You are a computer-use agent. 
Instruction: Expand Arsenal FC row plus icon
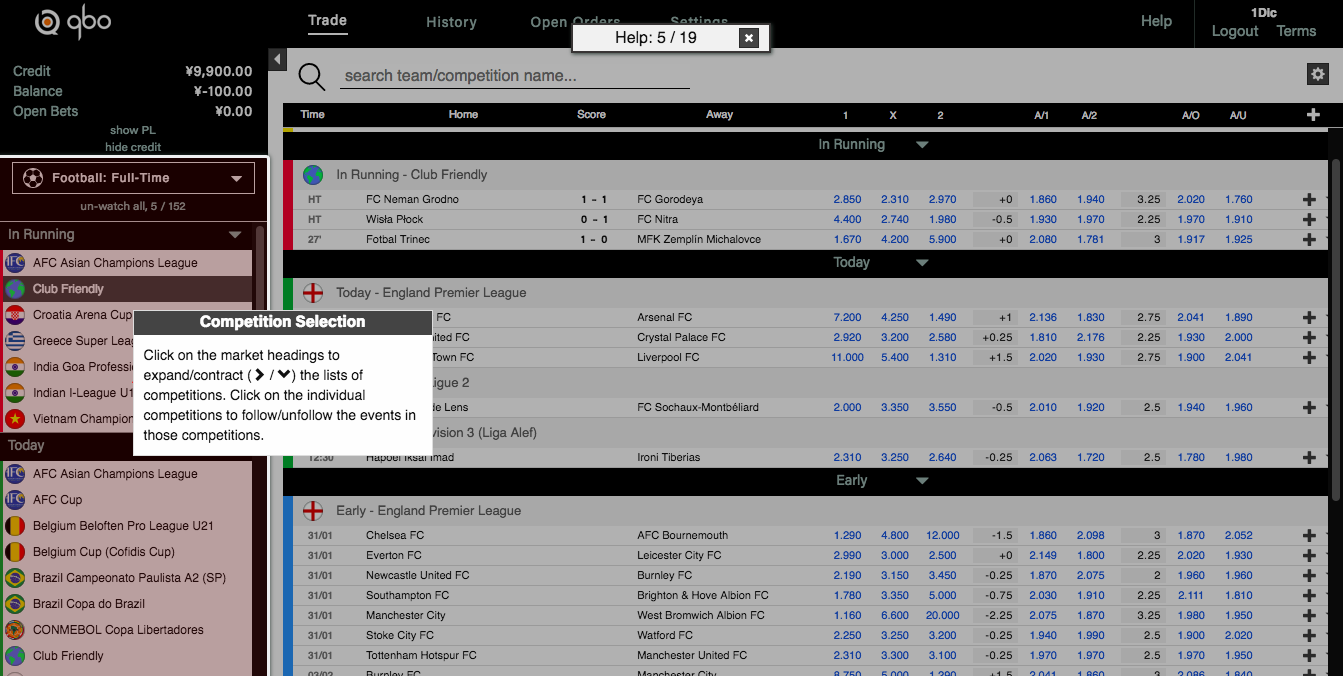click(1310, 318)
